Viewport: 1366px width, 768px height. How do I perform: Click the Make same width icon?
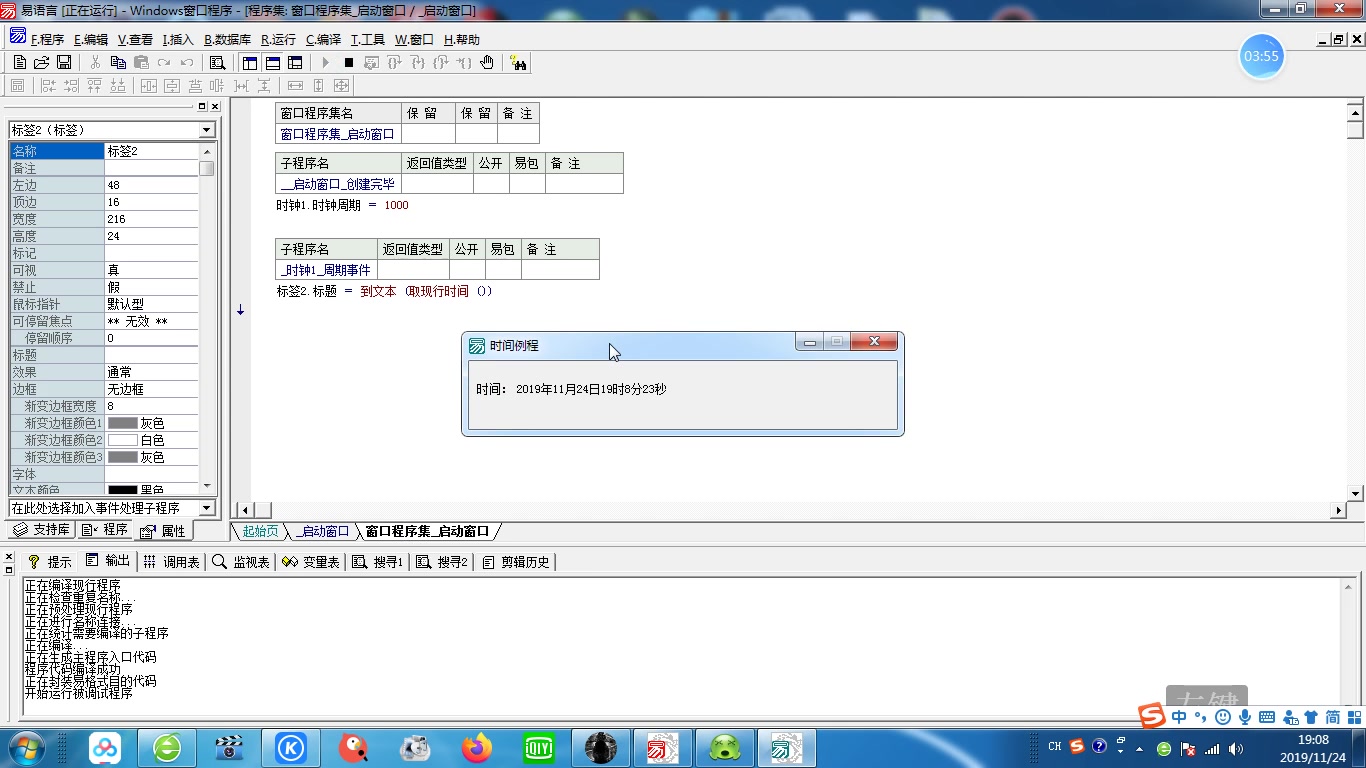tap(296, 86)
